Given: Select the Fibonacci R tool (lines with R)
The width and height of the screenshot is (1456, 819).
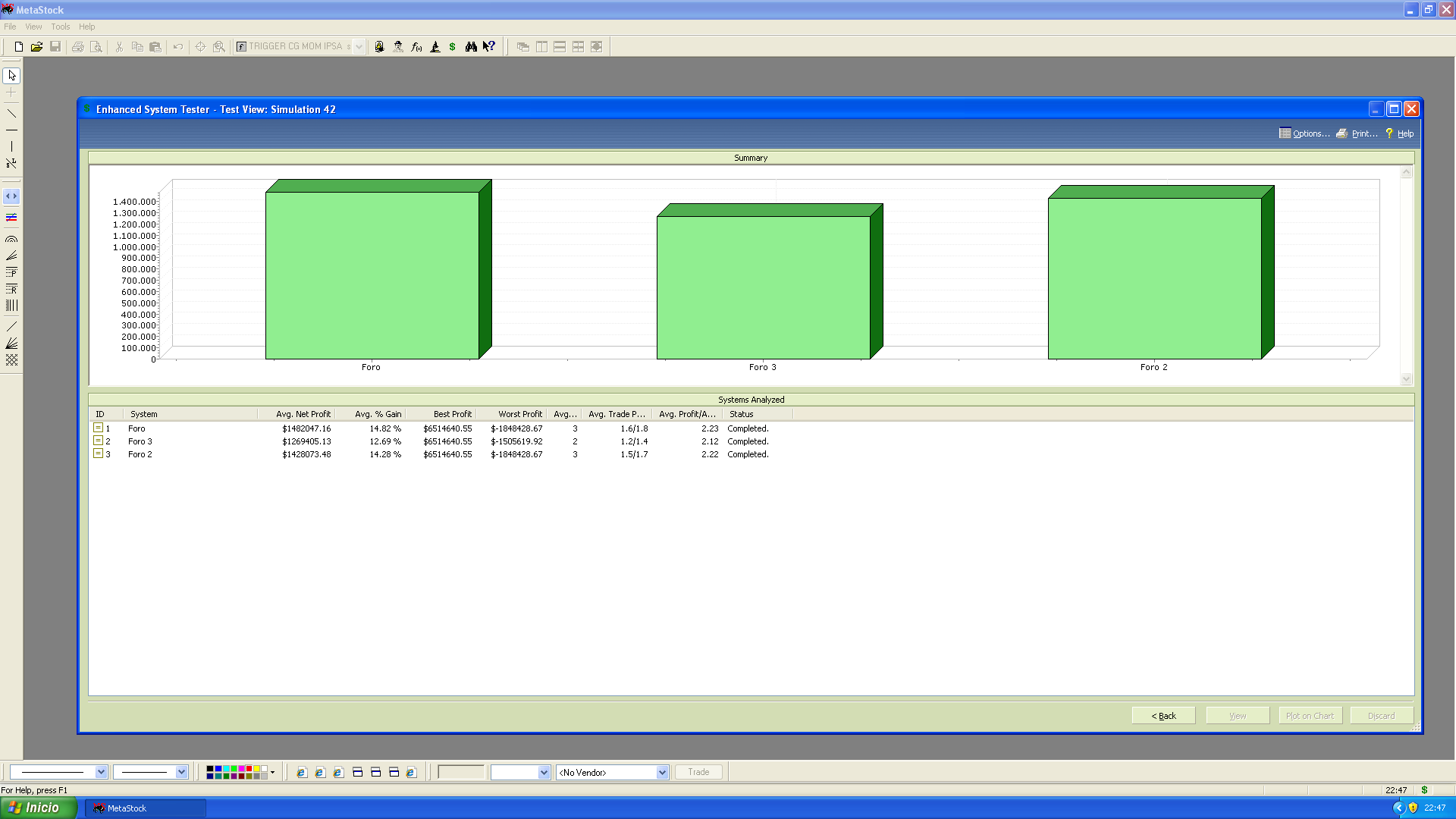Looking at the screenshot, I should pos(11,289).
